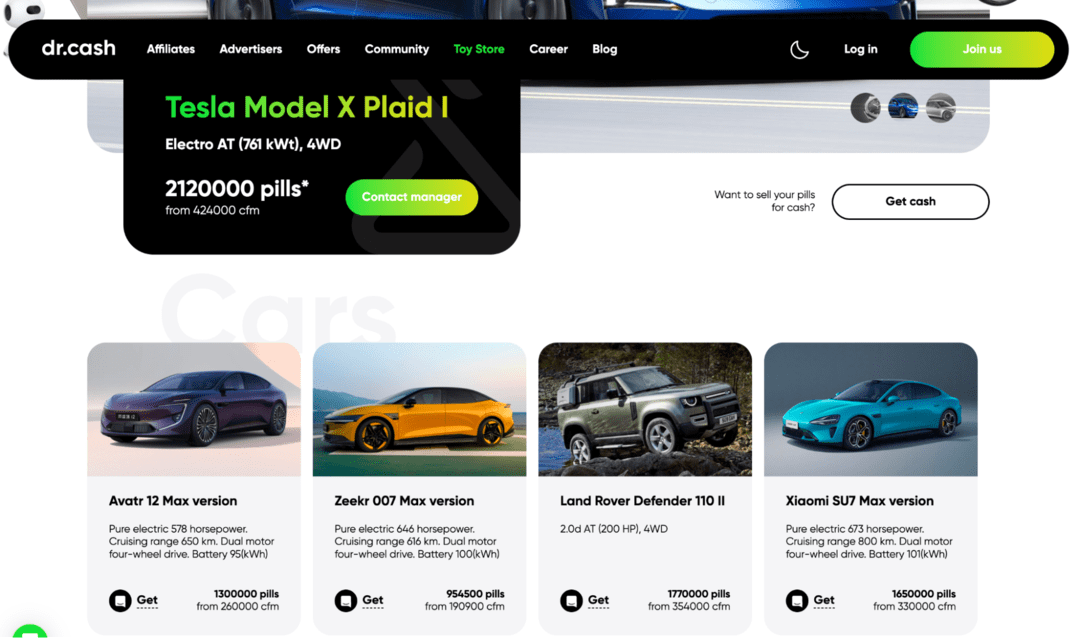Click Get icon on Zeekr 007 card
The height and width of the screenshot is (638, 1080).
[346, 601]
